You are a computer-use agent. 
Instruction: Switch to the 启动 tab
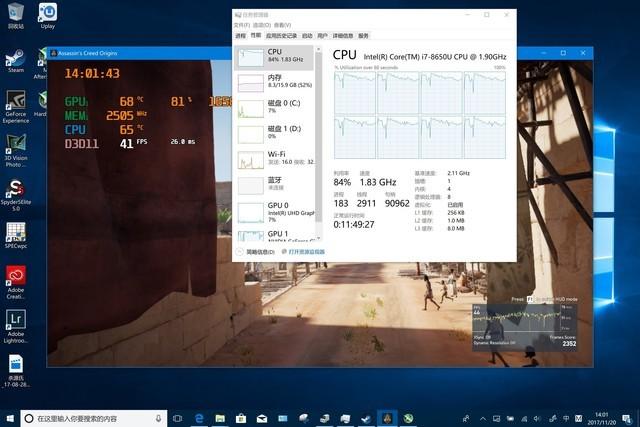(307, 35)
